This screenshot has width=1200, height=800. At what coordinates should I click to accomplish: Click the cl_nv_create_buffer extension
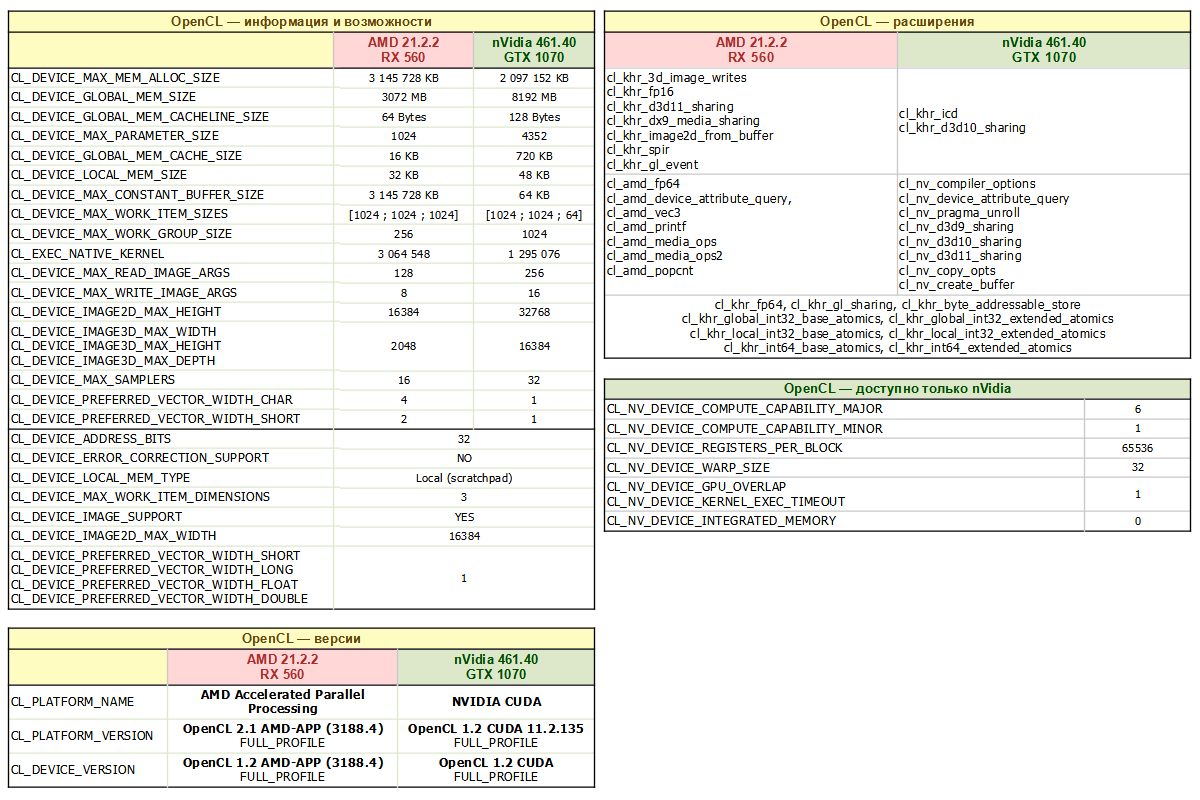pos(957,285)
